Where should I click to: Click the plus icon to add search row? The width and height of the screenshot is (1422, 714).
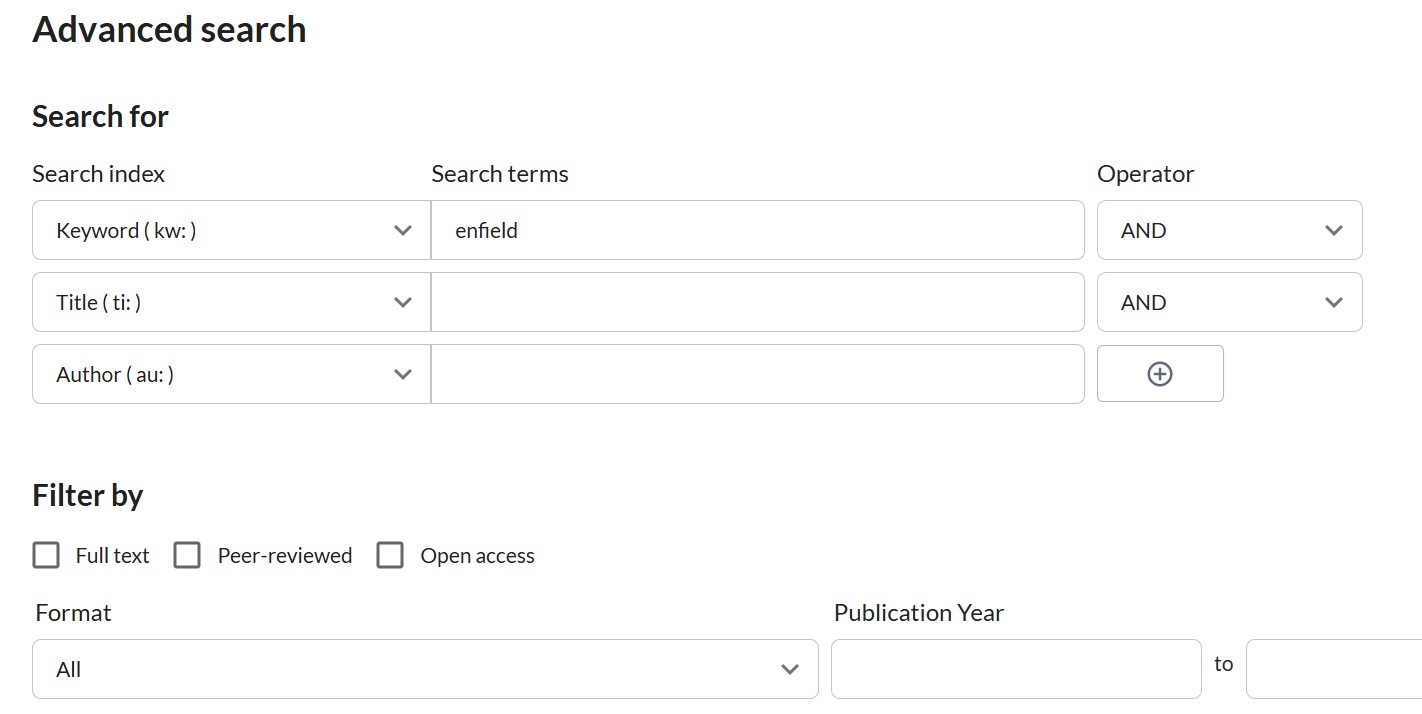[x=1159, y=374]
